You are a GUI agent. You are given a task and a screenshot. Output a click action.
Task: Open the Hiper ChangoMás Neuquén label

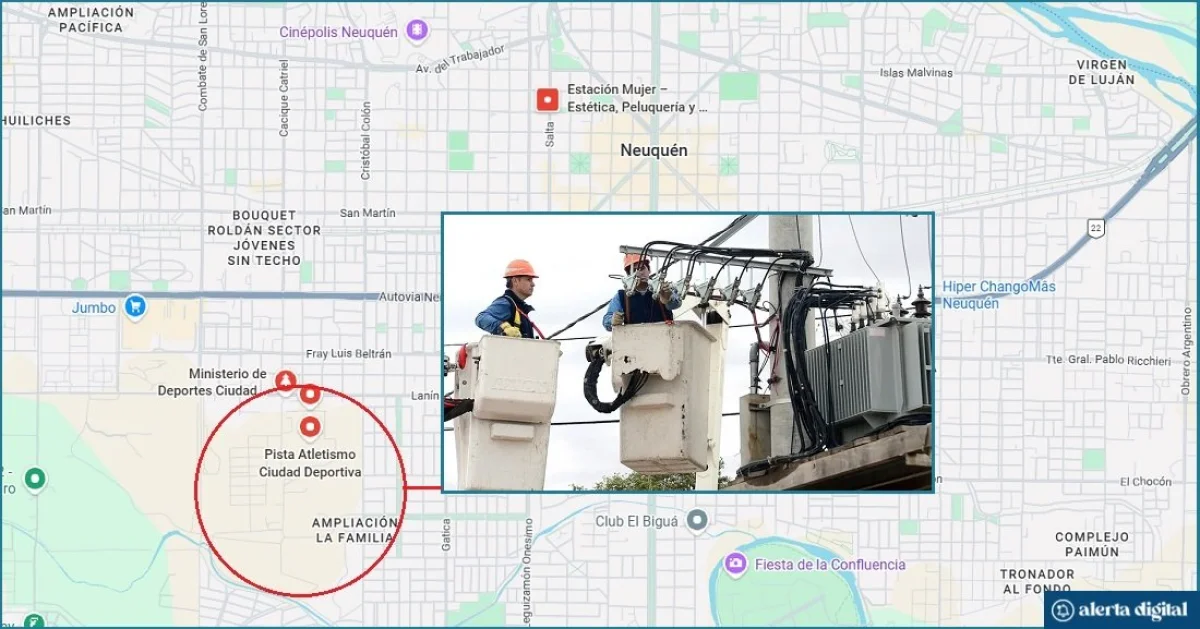pyautogui.click(x=999, y=294)
